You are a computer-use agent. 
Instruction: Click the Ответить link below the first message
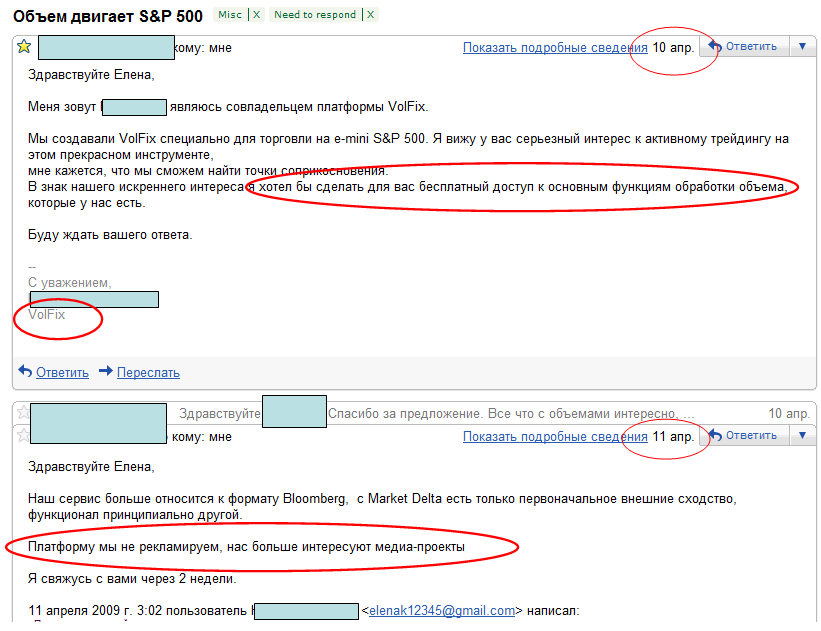coord(62,372)
